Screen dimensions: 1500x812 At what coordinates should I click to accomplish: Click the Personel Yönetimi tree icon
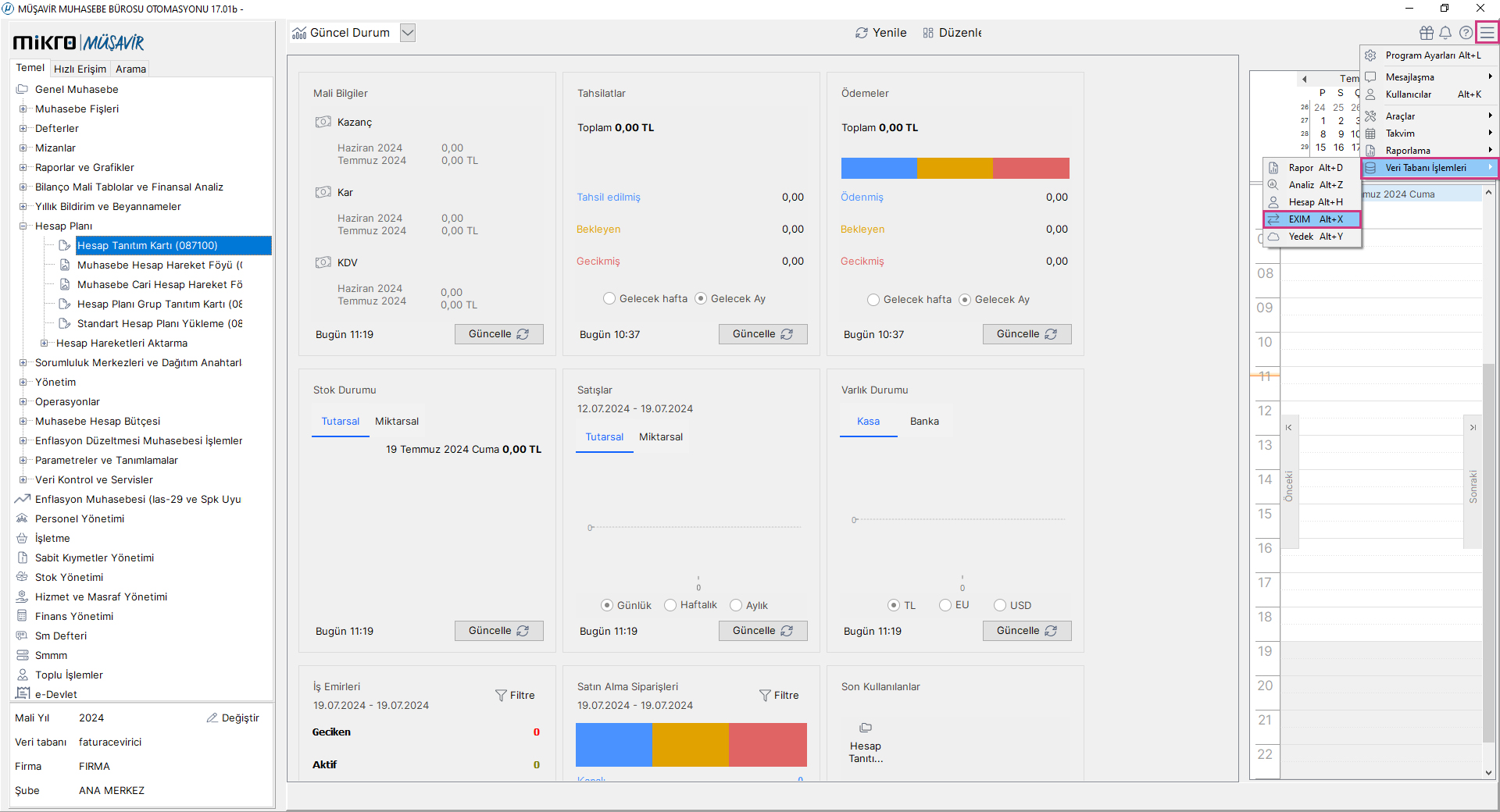(22, 518)
